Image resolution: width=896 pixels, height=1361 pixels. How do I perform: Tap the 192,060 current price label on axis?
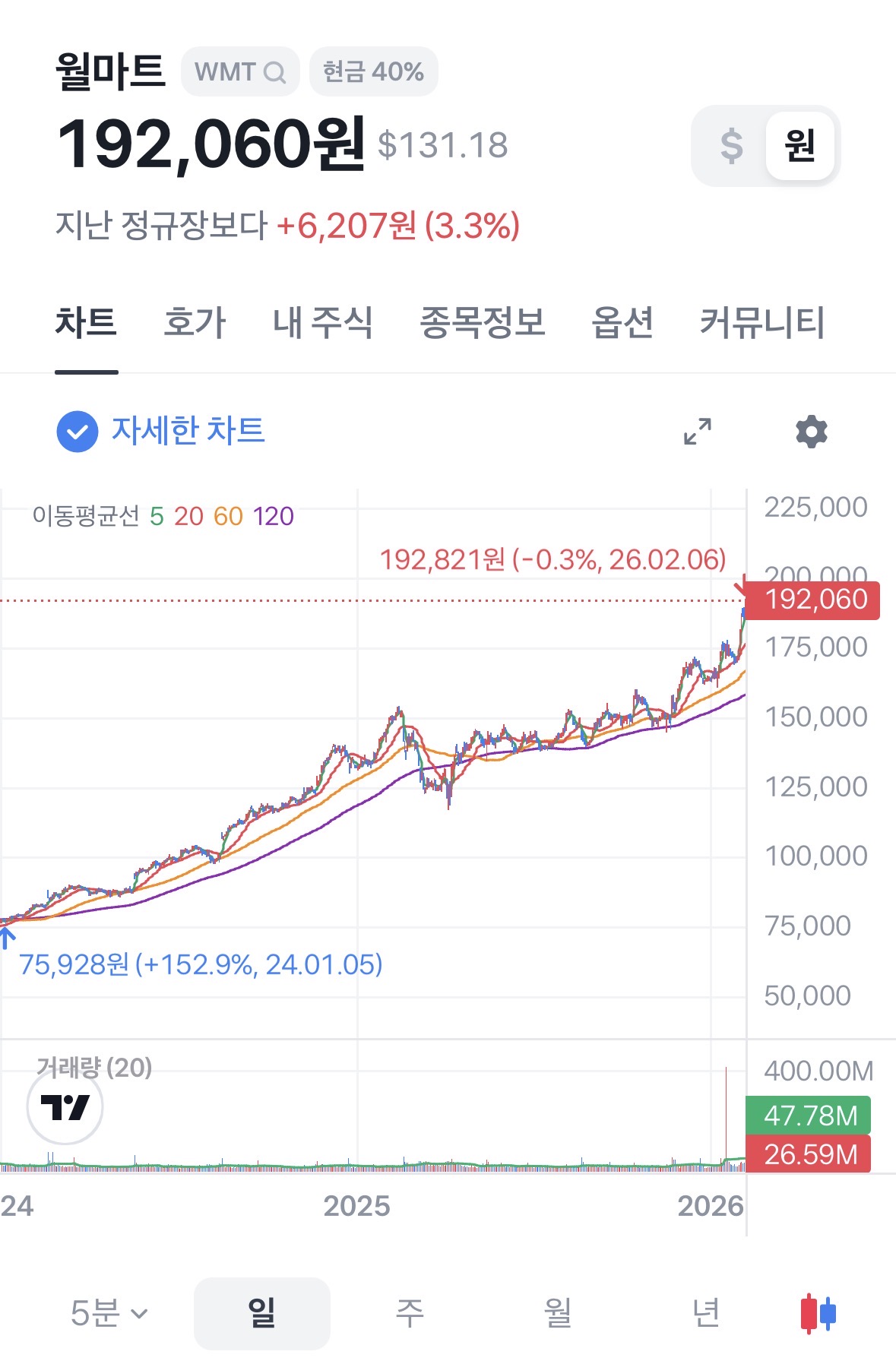coord(815,600)
